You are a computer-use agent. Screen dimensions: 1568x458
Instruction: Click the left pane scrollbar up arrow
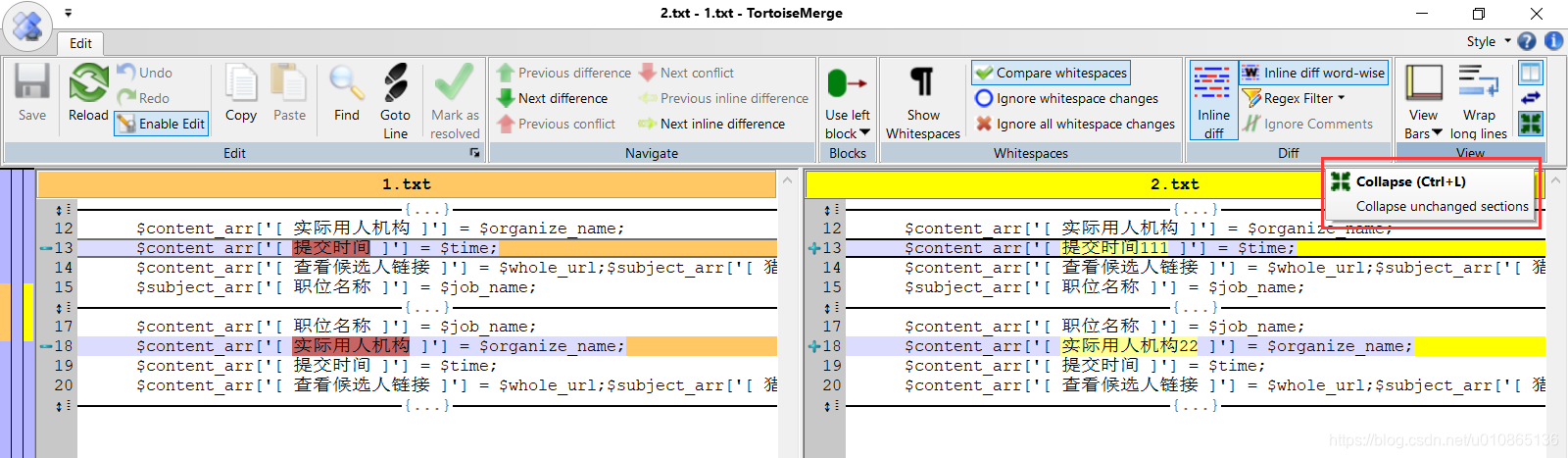(x=787, y=180)
